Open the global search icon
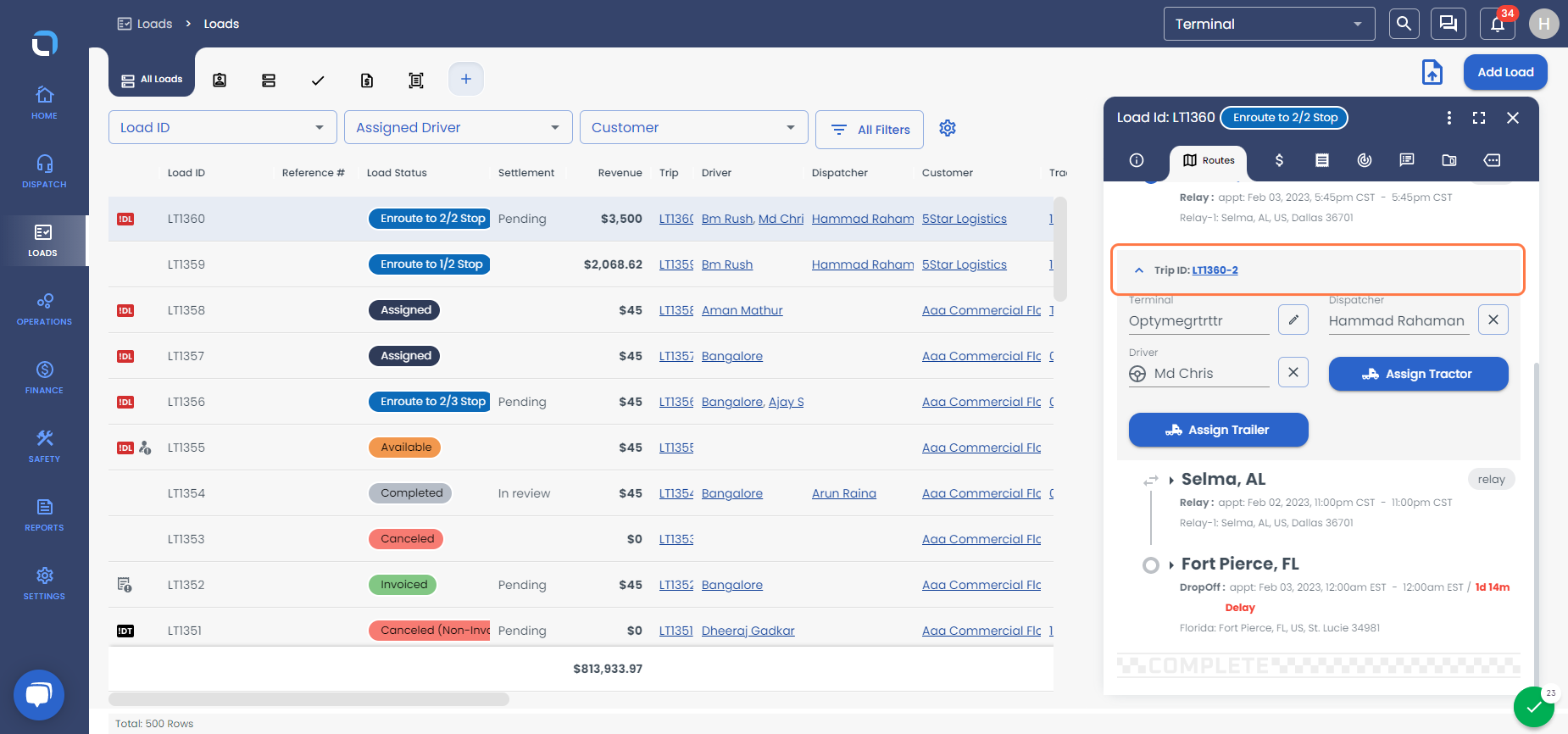 click(x=1404, y=24)
